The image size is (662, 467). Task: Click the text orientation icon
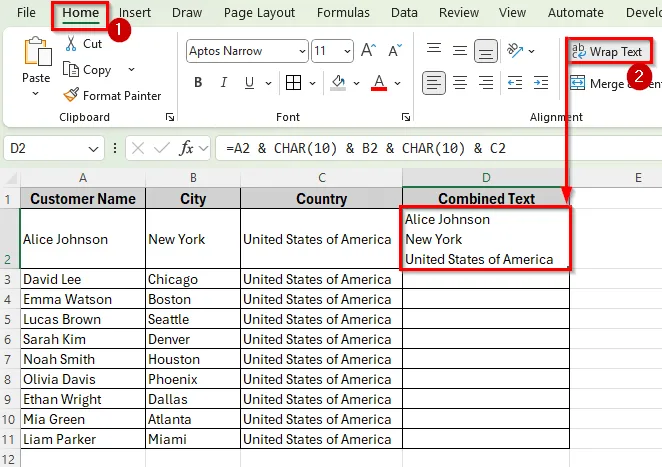pyautogui.click(x=515, y=51)
